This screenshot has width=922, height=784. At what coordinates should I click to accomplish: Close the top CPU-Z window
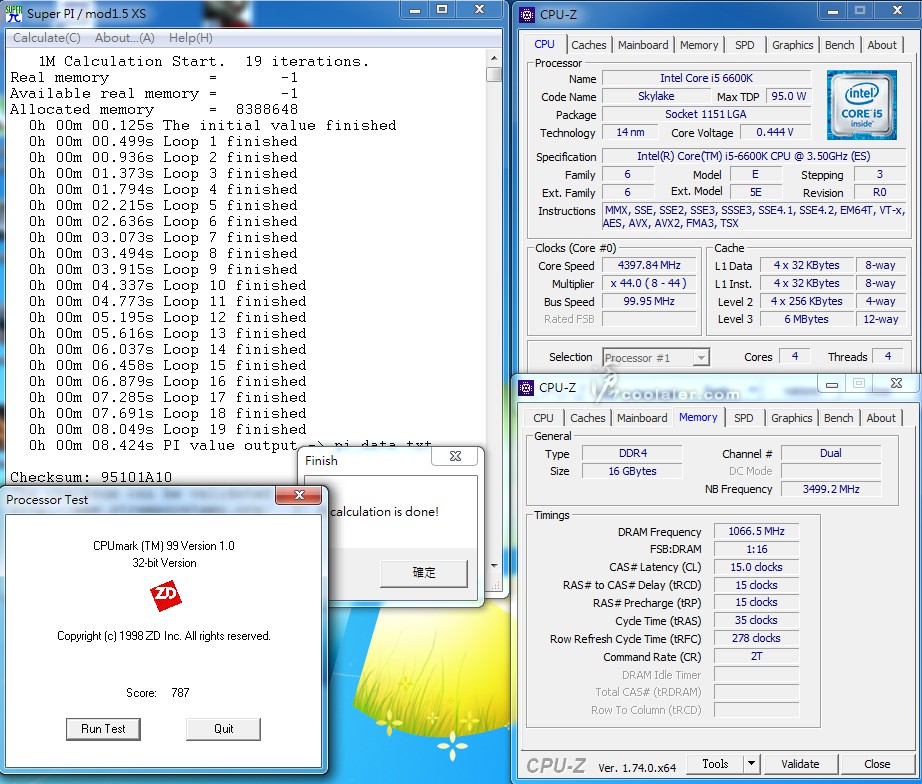(897, 11)
